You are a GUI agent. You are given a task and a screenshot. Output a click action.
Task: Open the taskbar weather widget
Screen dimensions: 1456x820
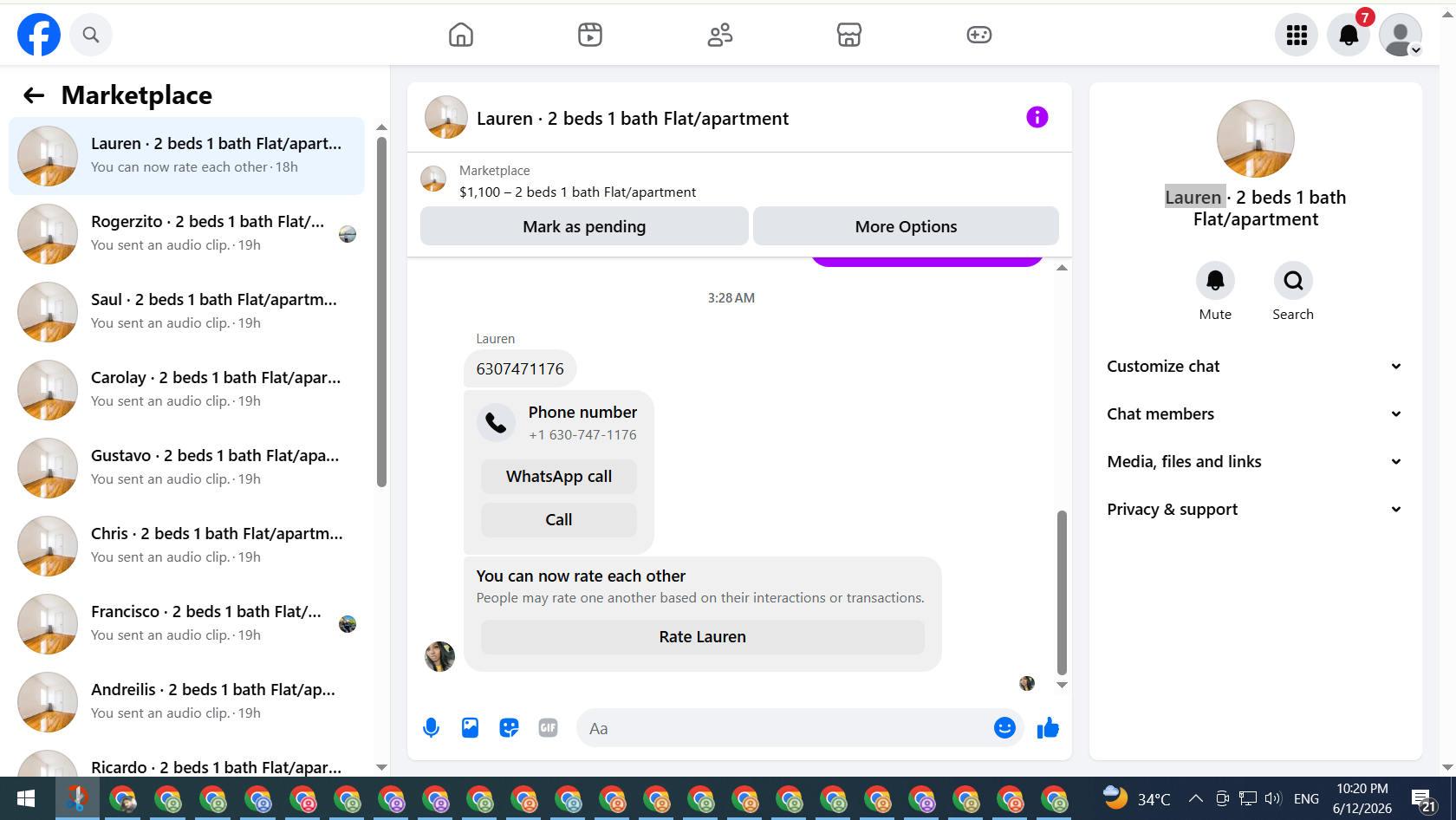tap(1136, 798)
